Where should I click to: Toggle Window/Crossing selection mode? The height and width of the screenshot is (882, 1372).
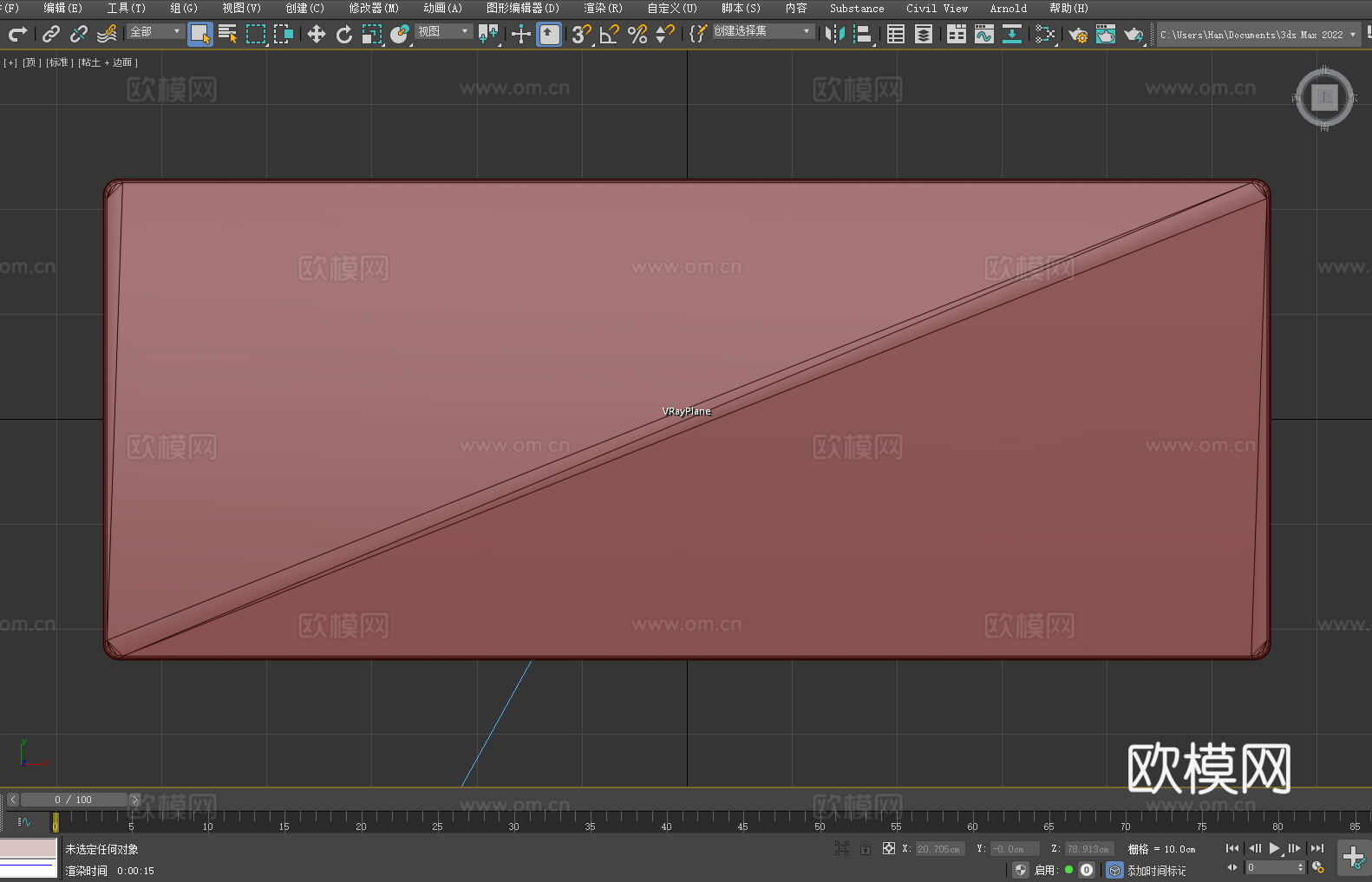(284, 34)
